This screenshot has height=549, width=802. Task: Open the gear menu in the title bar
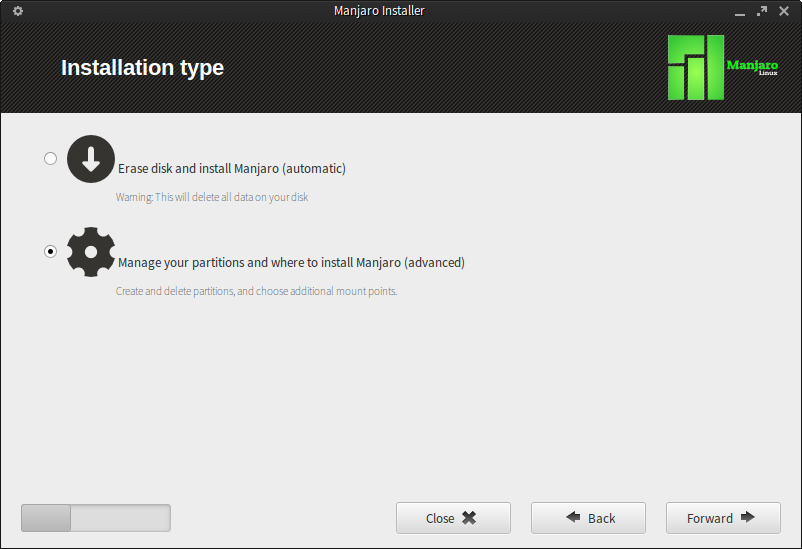tap(18, 11)
